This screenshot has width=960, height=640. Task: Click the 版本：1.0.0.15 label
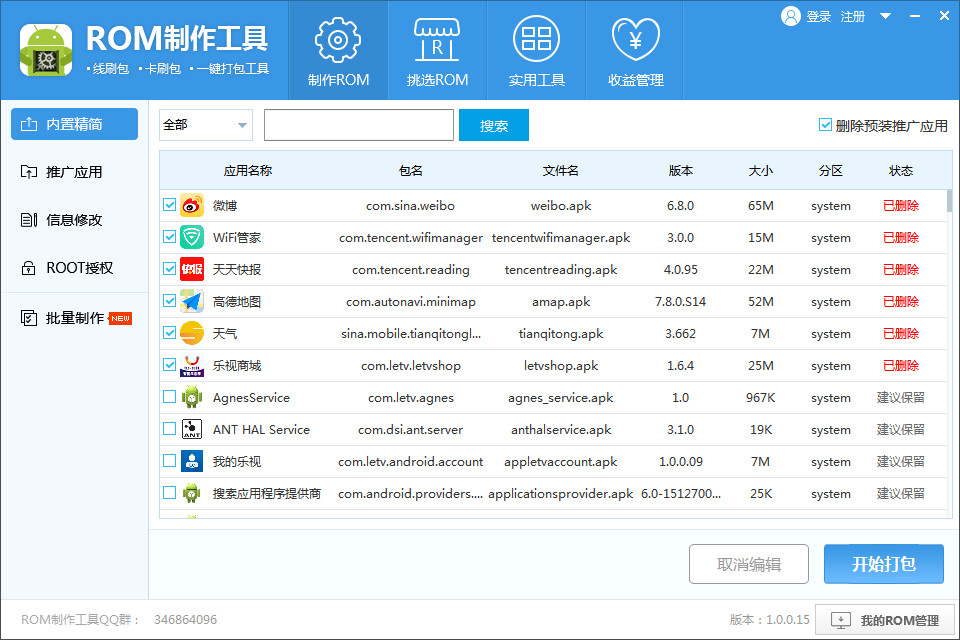pos(770,620)
